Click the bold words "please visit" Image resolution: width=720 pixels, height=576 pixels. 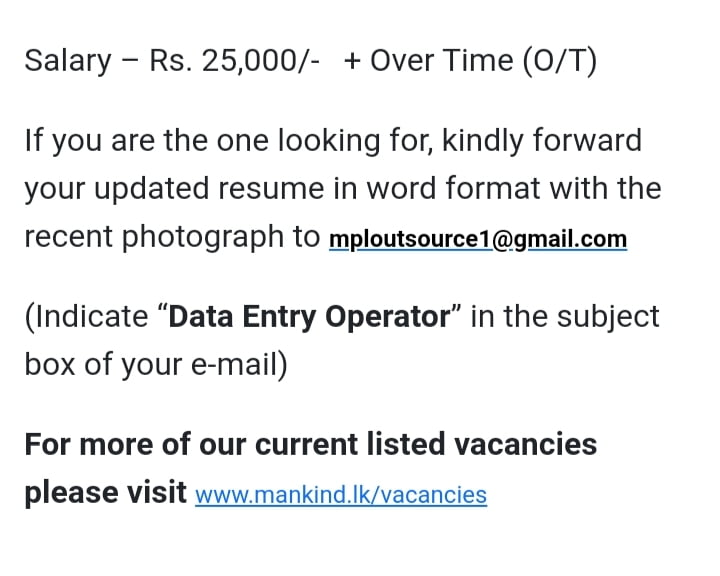pyautogui.click(x=105, y=492)
